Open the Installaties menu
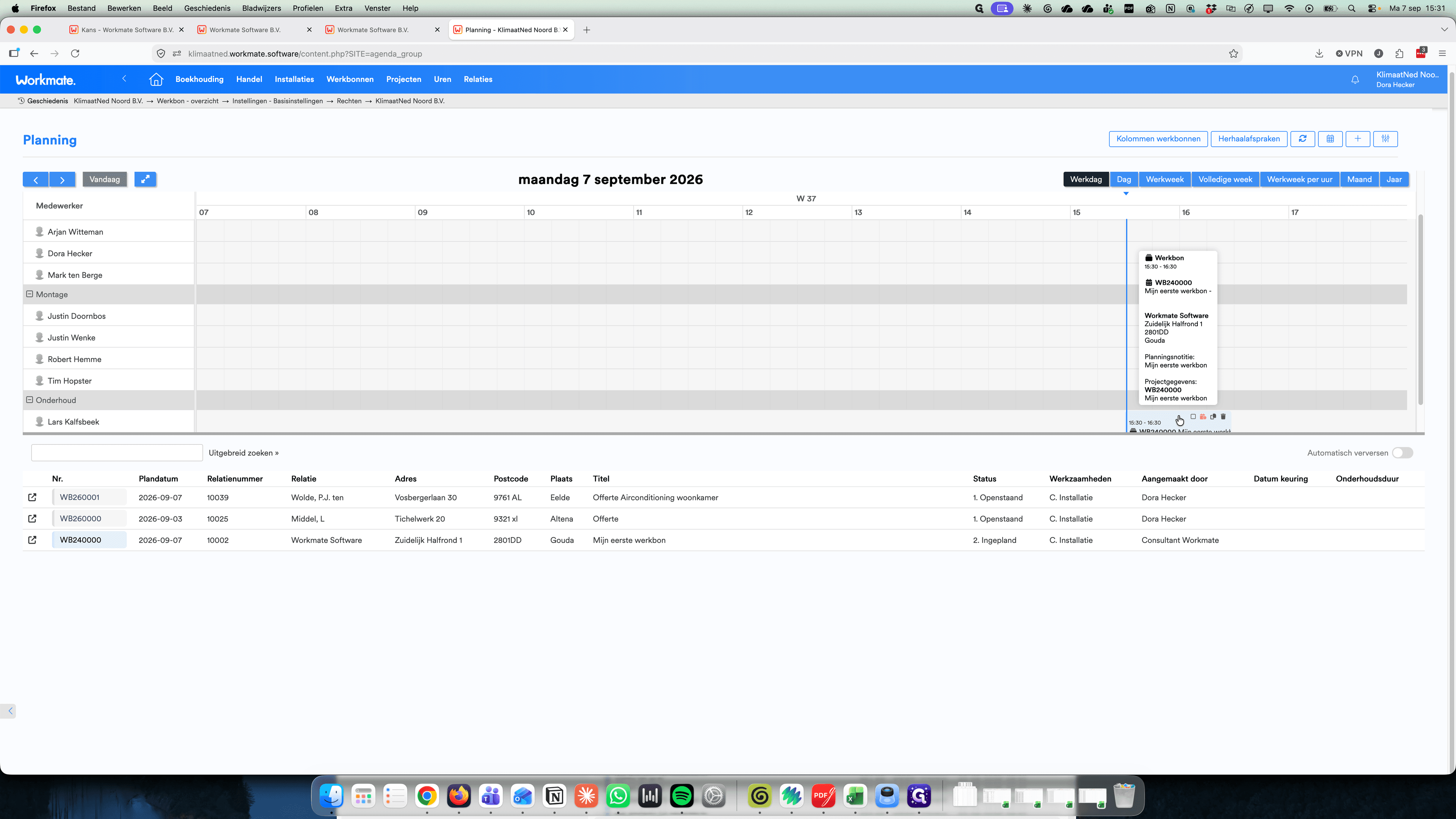 pyautogui.click(x=295, y=79)
